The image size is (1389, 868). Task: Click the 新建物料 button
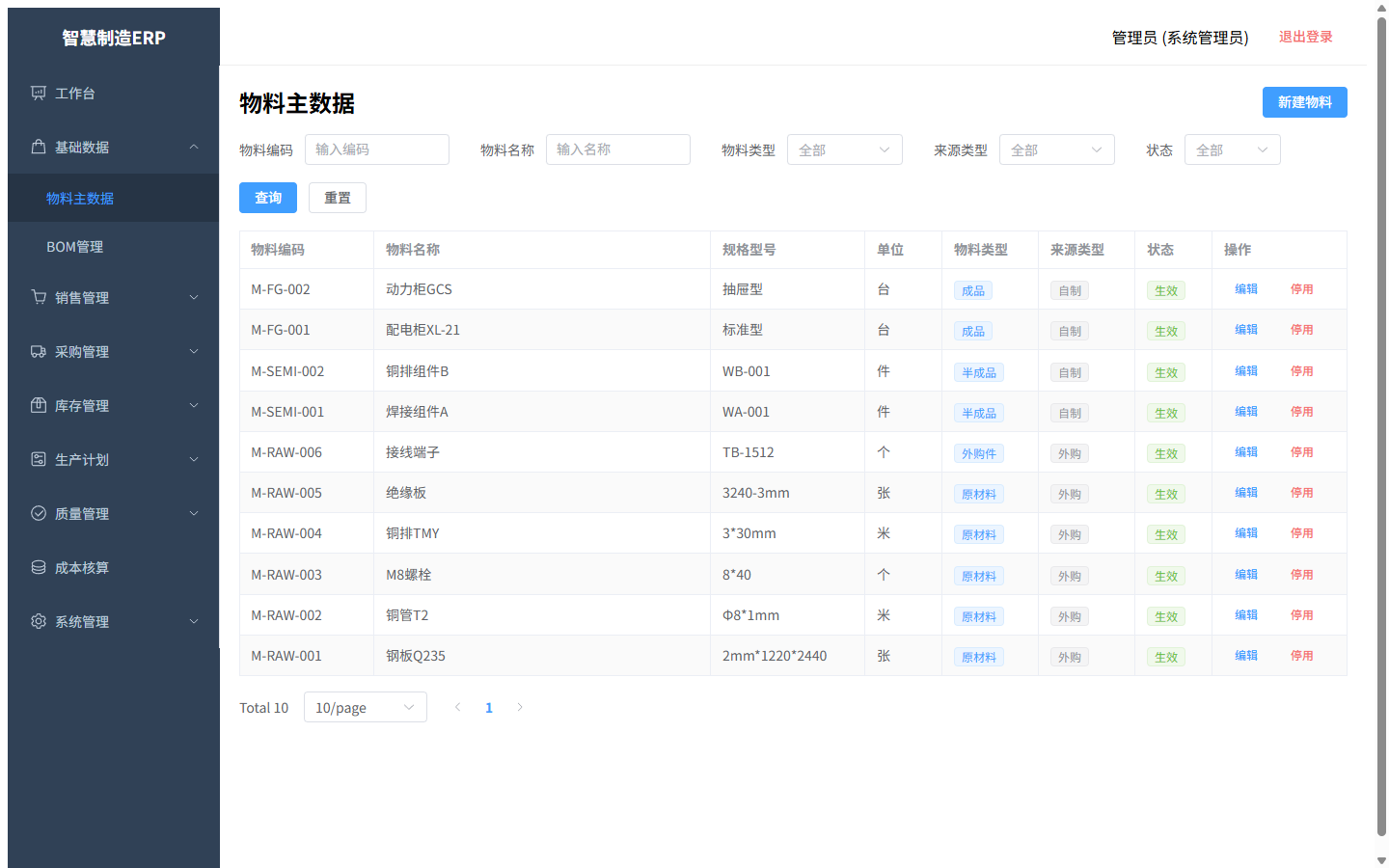pyautogui.click(x=1305, y=102)
